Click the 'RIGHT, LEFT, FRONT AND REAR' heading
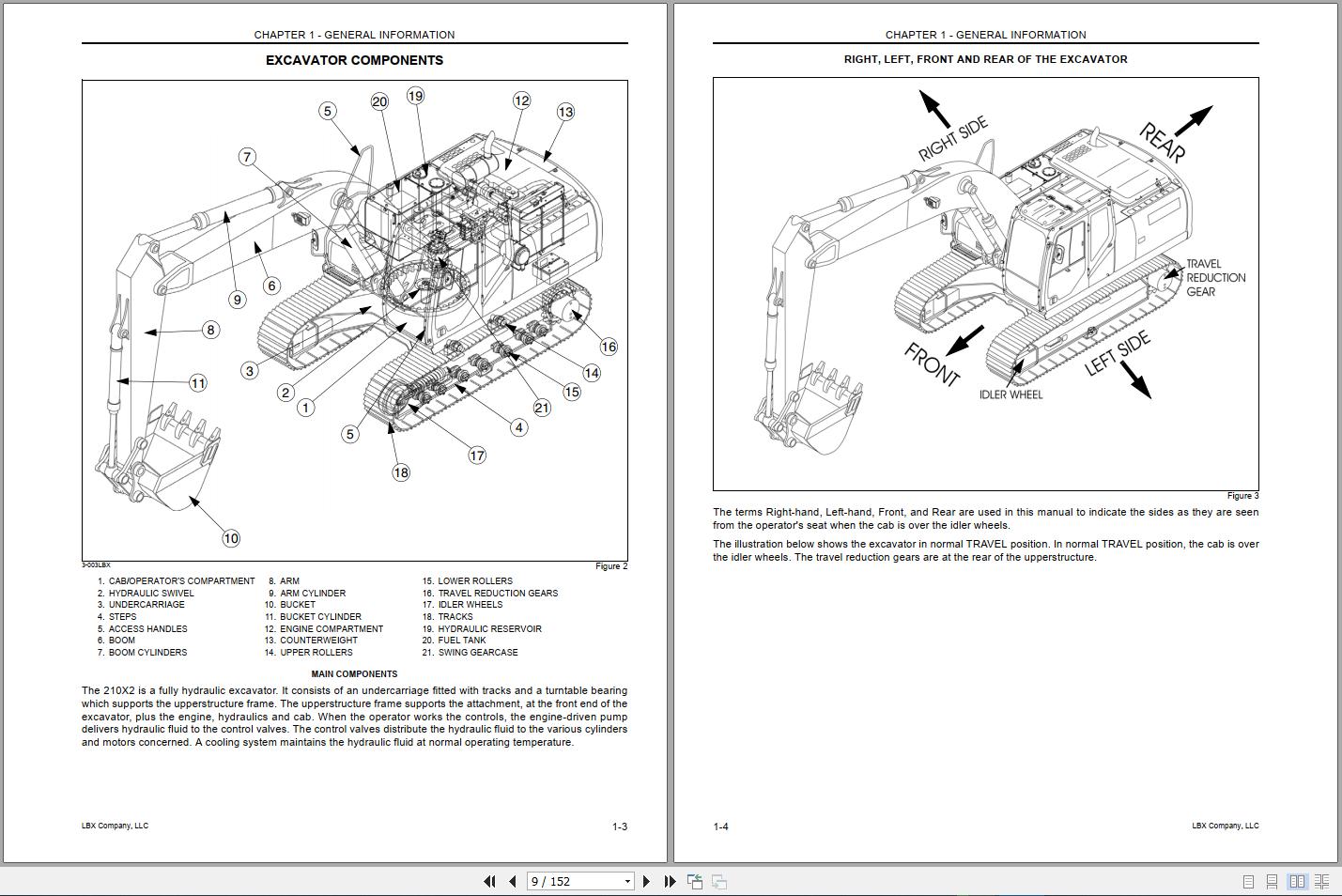 [985, 59]
